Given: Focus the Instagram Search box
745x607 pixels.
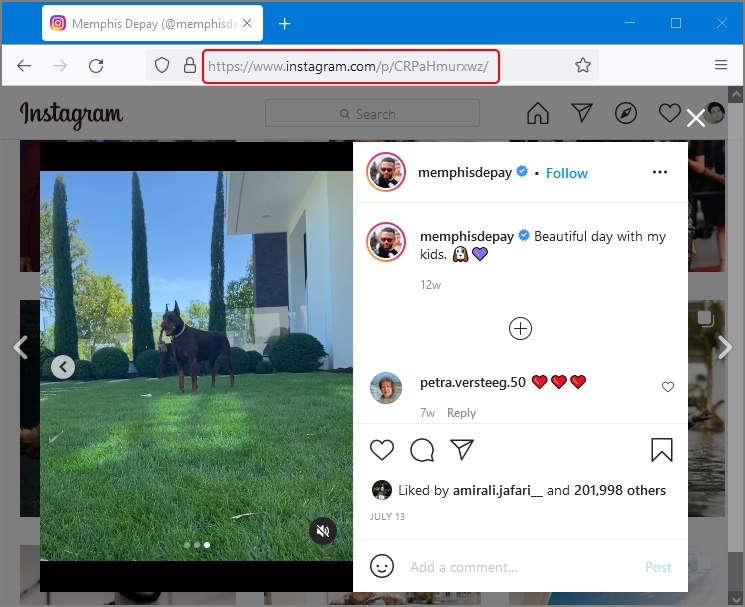Looking at the screenshot, I should [372, 114].
